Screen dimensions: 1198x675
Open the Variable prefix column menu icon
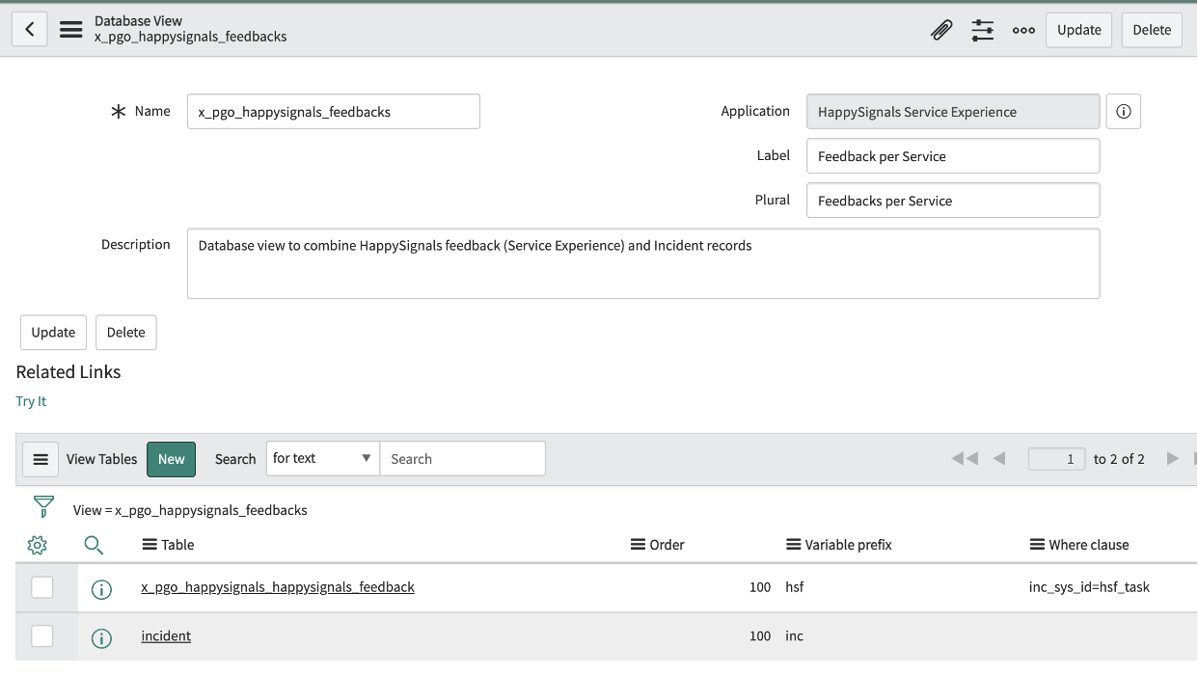(794, 545)
